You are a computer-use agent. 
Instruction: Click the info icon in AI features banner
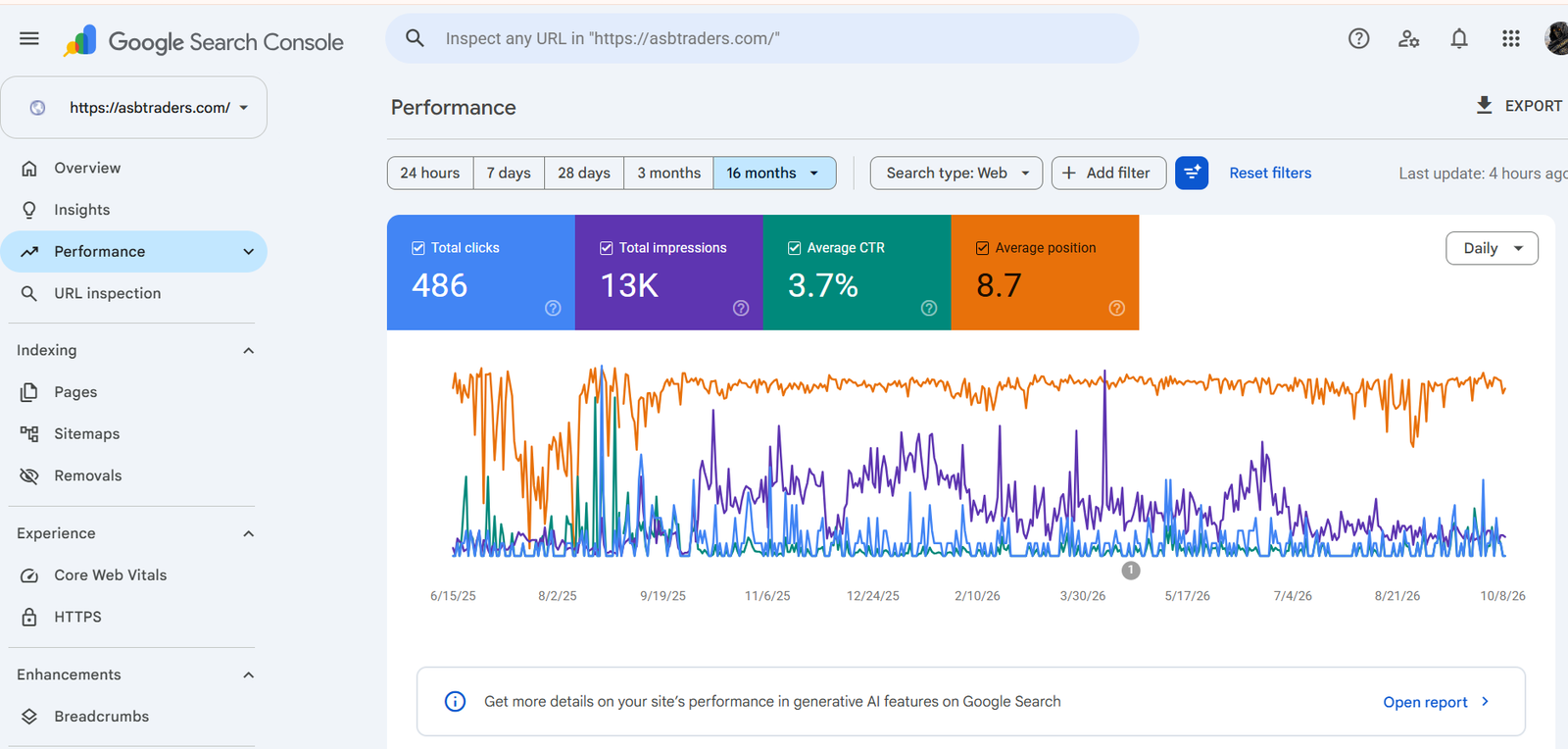pyautogui.click(x=455, y=701)
